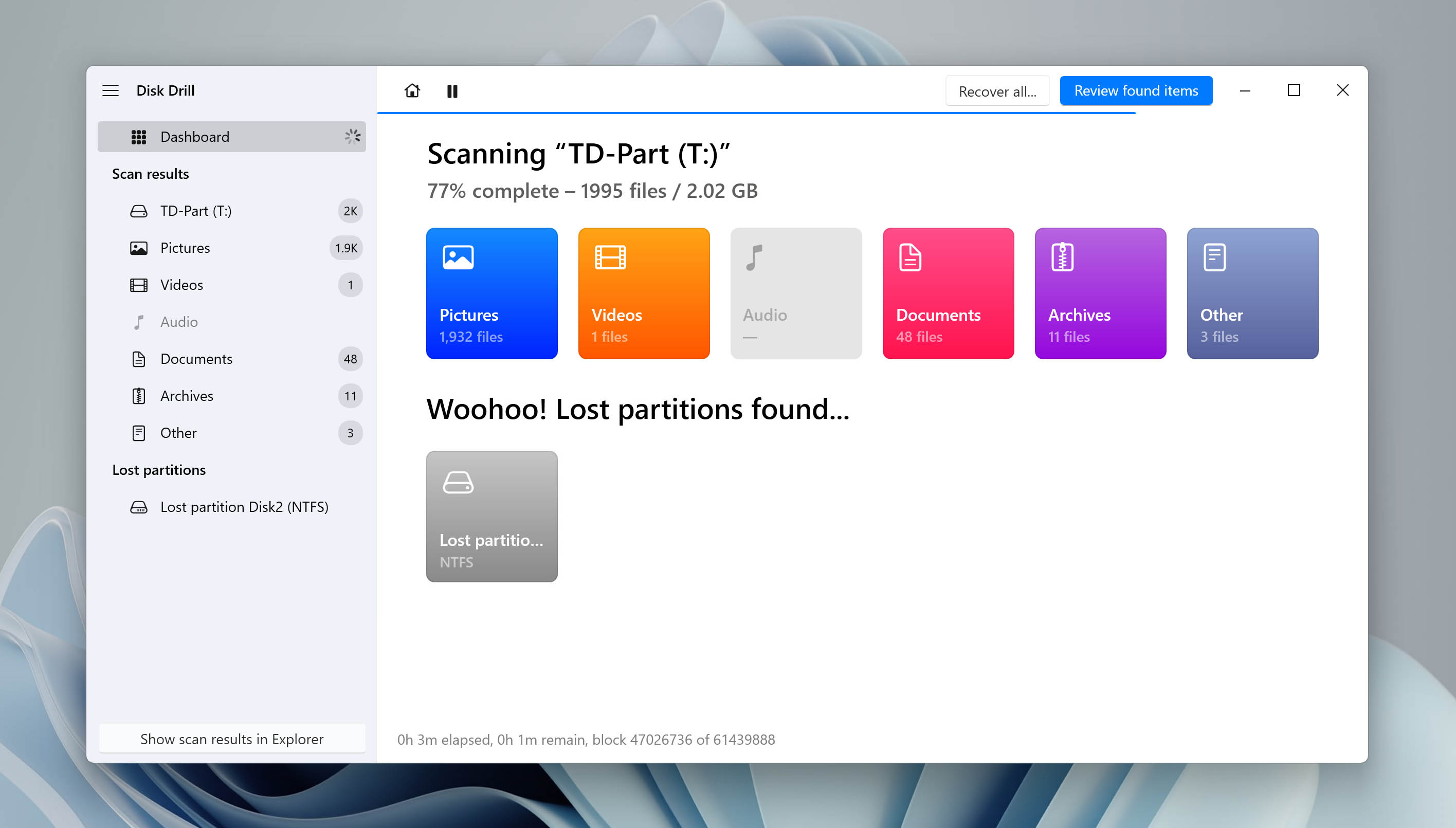Viewport: 1456px width, 828px height.
Task: Click the 3 badge on Other row
Action: [350, 433]
